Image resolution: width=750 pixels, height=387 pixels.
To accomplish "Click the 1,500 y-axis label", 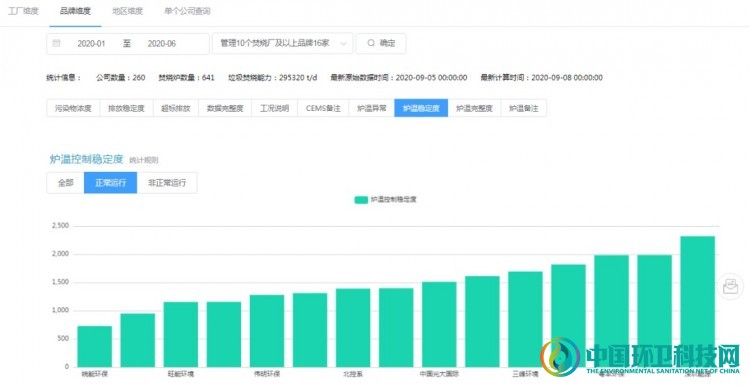I will [x=60, y=282].
